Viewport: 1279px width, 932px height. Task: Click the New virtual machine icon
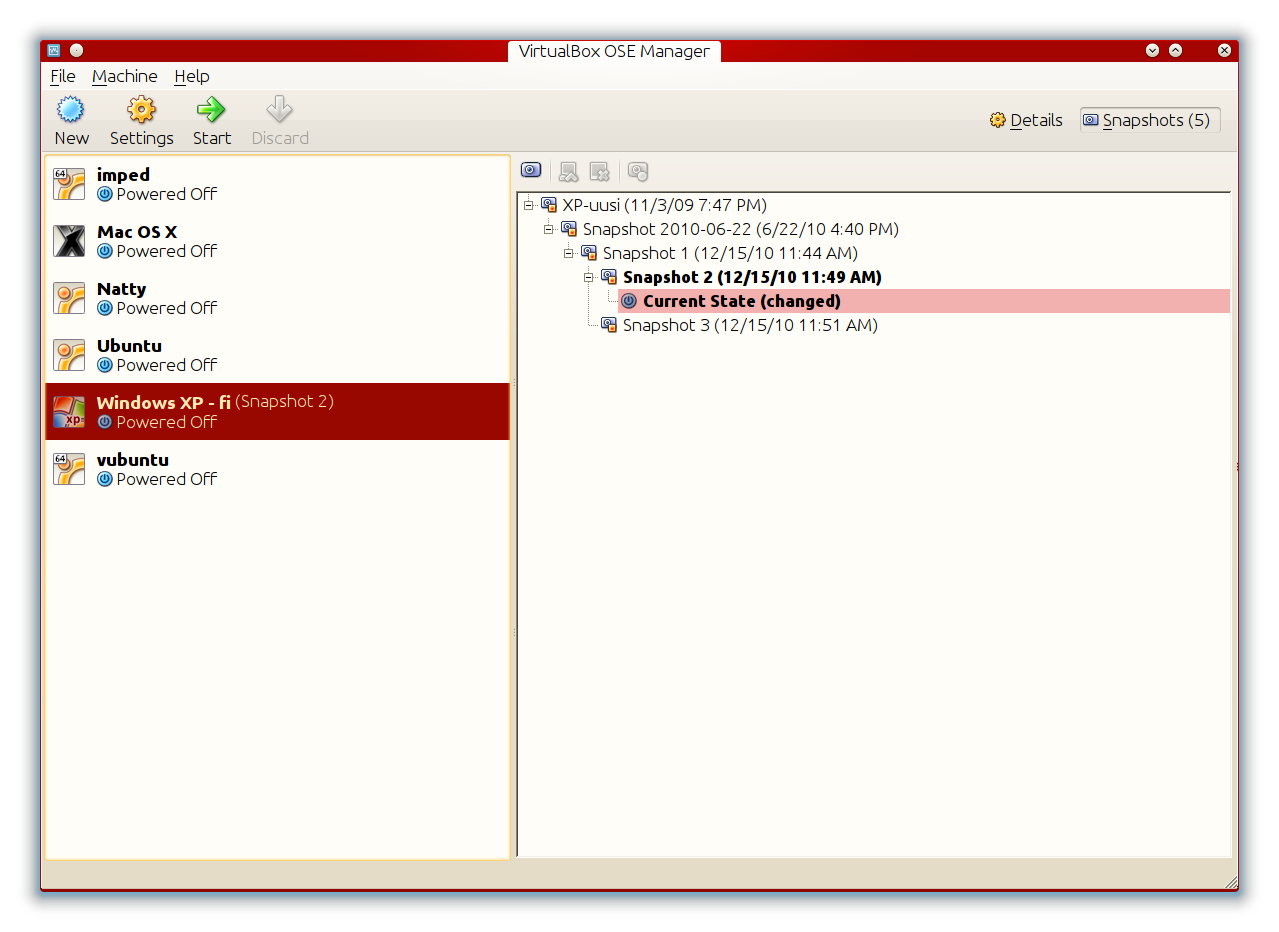[x=70, y=110]
